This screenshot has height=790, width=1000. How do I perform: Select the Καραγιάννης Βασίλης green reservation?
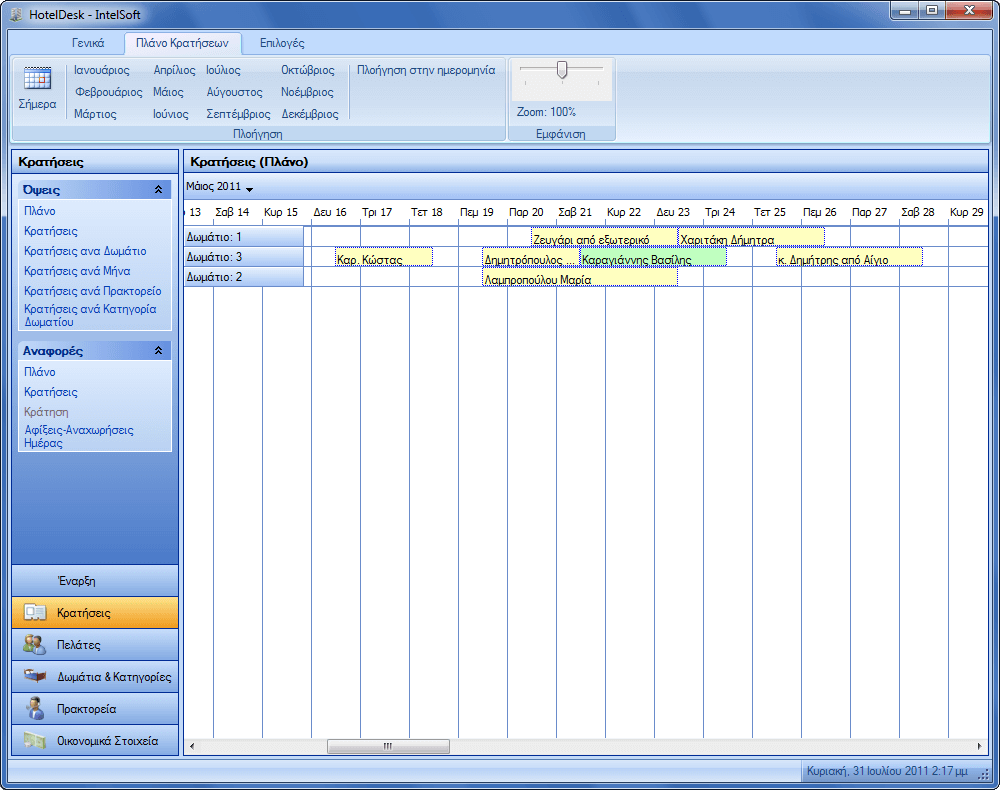coord(653,258)
